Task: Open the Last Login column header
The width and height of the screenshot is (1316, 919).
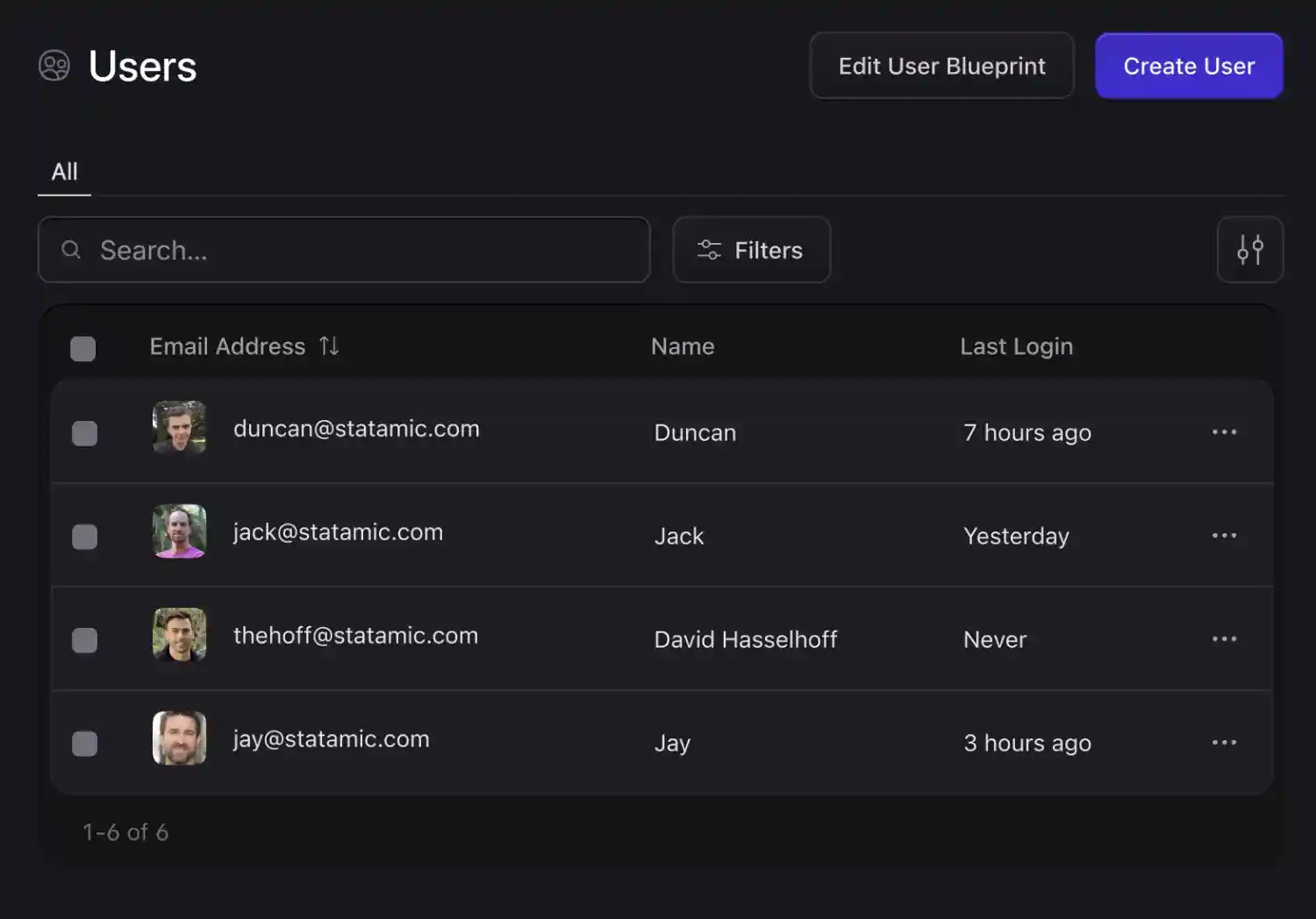Action: pos(1016,346)
